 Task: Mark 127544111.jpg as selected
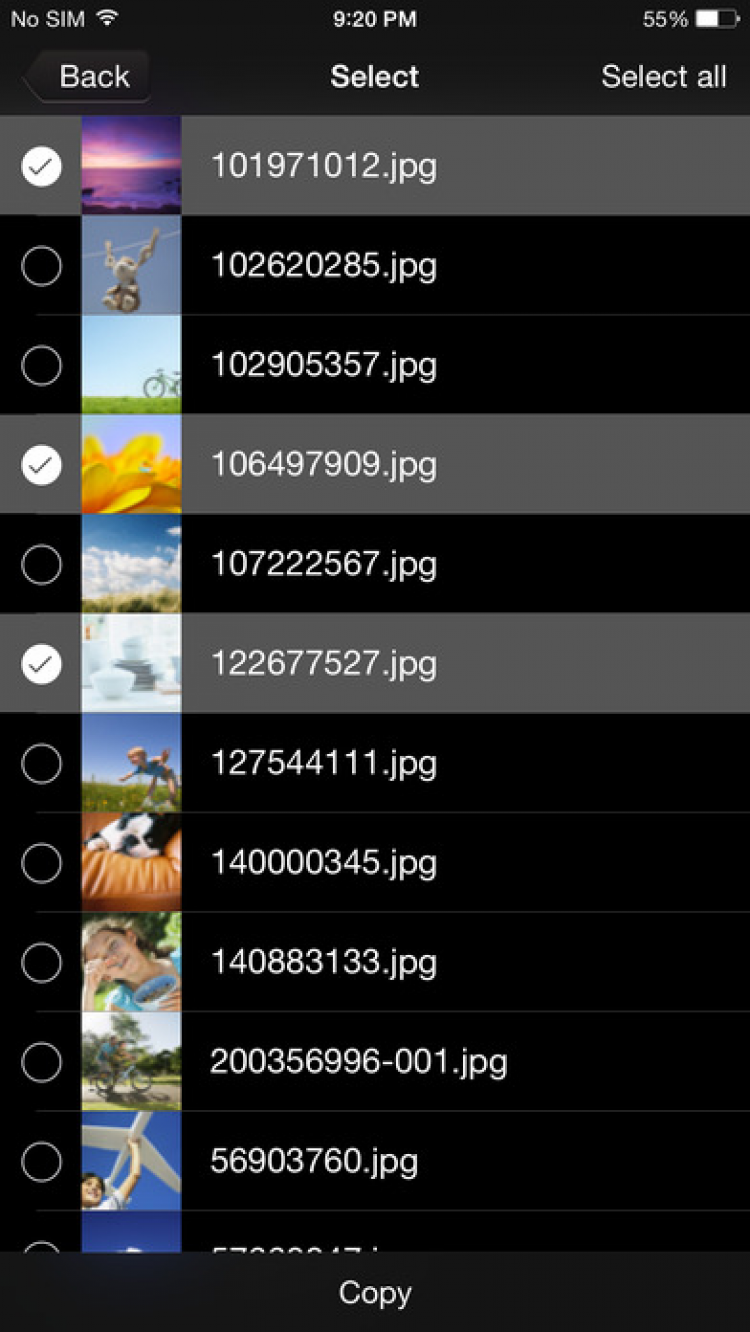point(41,764)
